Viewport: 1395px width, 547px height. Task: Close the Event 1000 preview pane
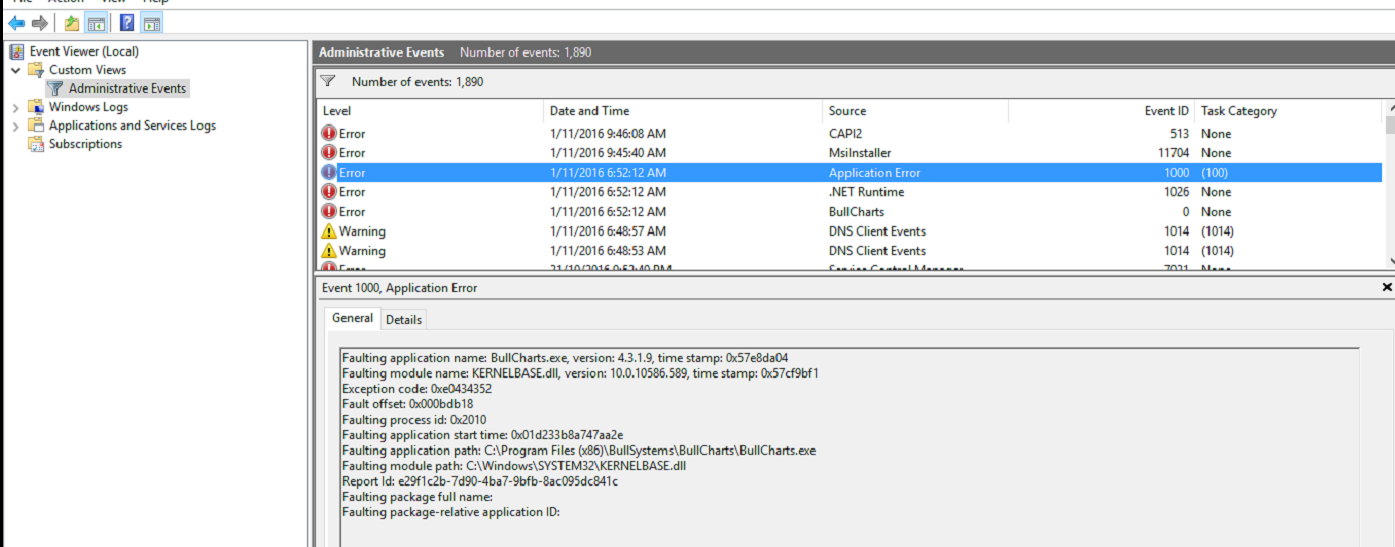click(1386, 287)
